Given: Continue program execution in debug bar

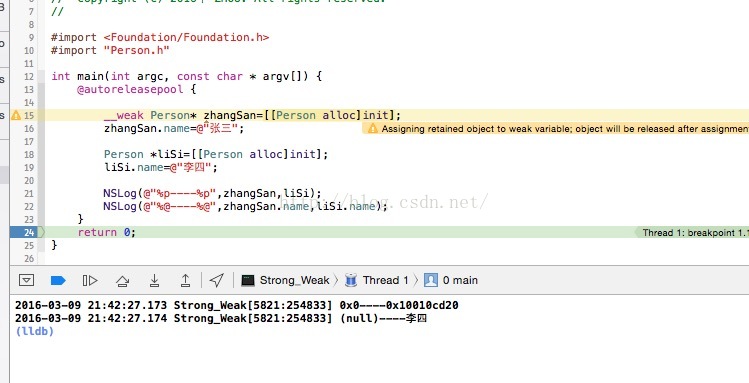Looking at the screenshot, I should pos(90,280).
